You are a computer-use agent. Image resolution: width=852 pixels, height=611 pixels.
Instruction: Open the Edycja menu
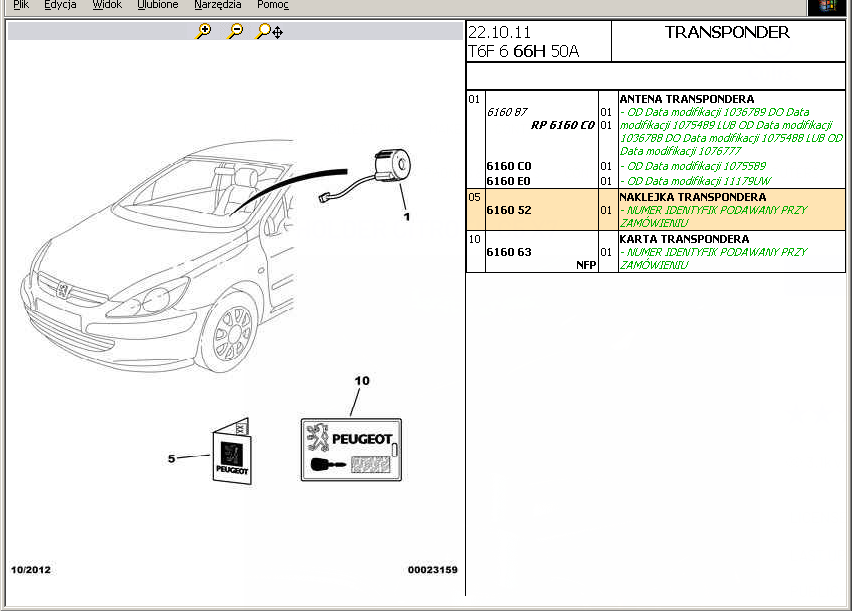[x=60, y=5]
